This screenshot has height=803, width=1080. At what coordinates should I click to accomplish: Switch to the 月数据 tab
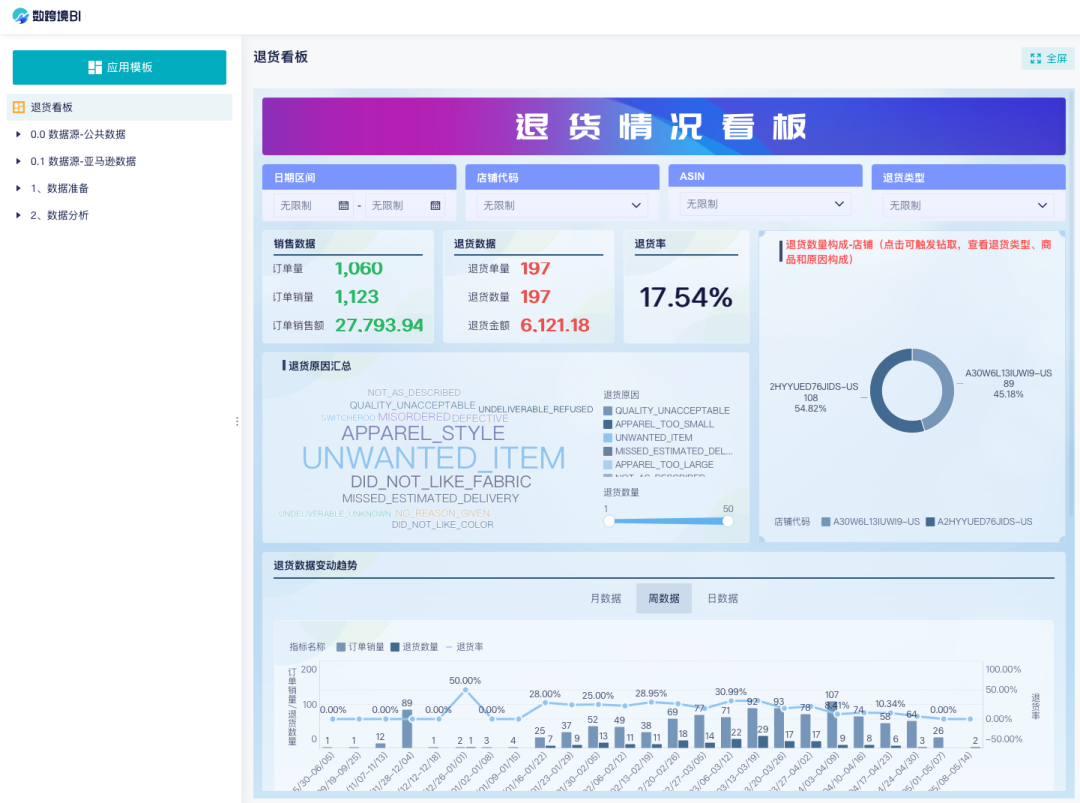tap(605, 598)
